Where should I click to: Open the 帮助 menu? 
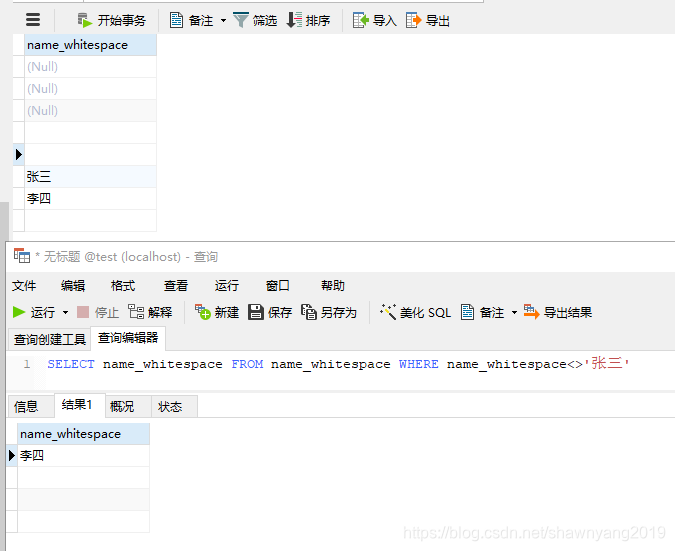[x=333, y=285]
